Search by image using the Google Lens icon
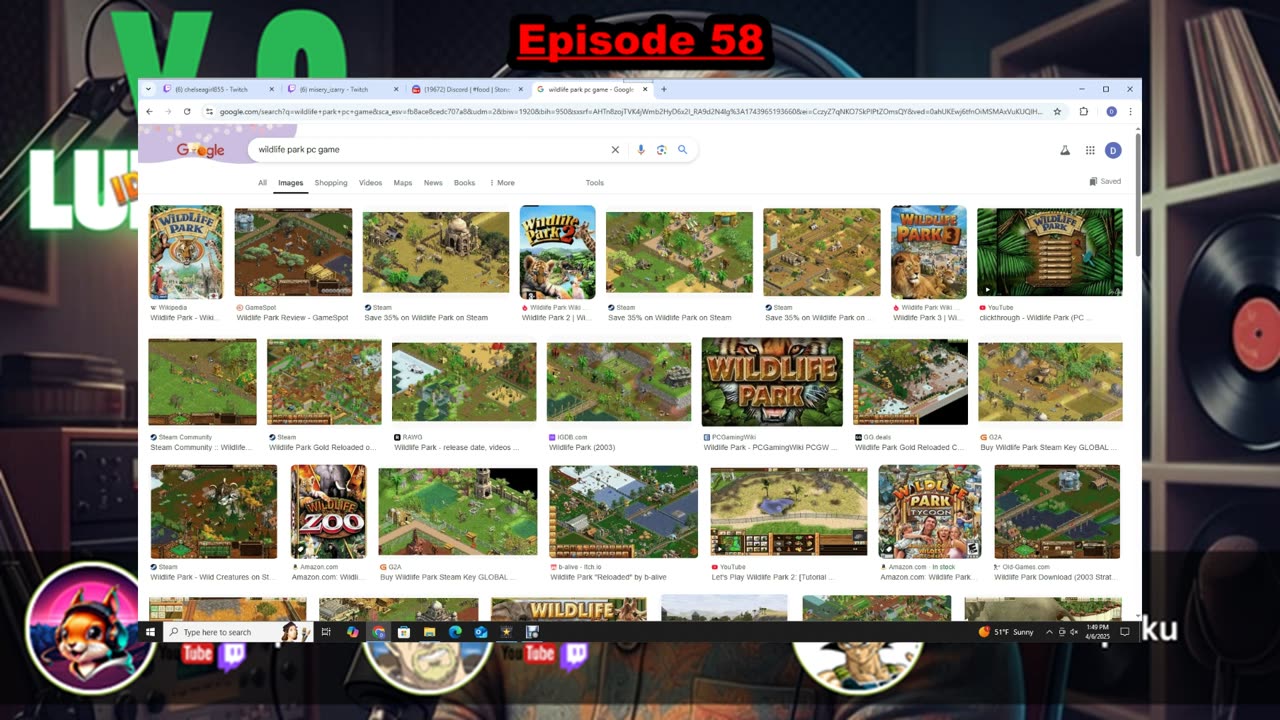 (661, 150)
